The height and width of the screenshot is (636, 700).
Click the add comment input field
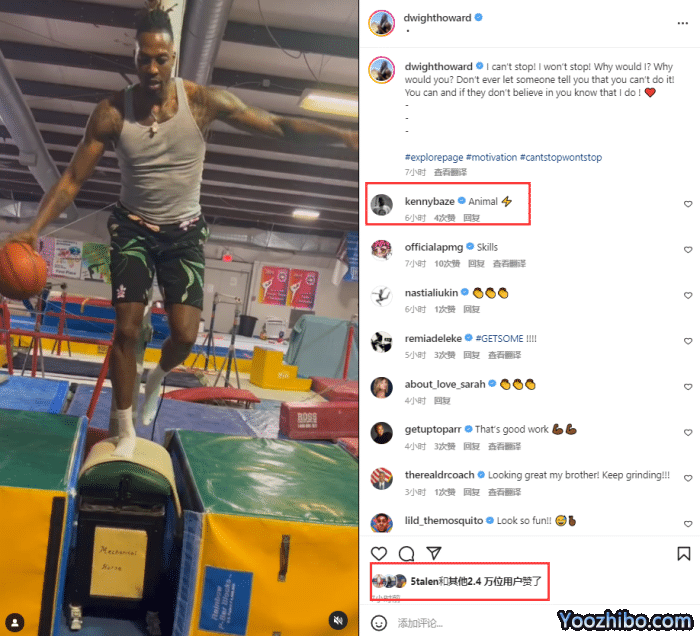473,623
